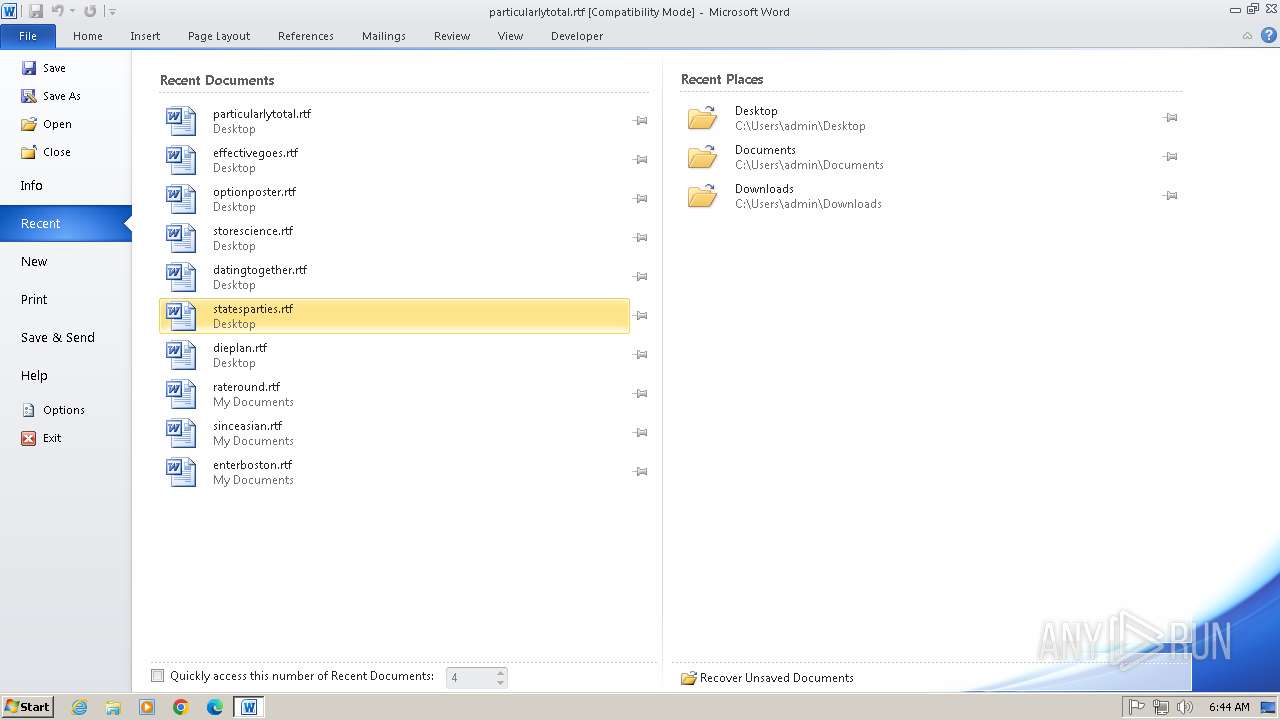Screen dimensions: 1280x720
Task: Open the Documents folder icon in Recent Places
Action: point(703,157)
